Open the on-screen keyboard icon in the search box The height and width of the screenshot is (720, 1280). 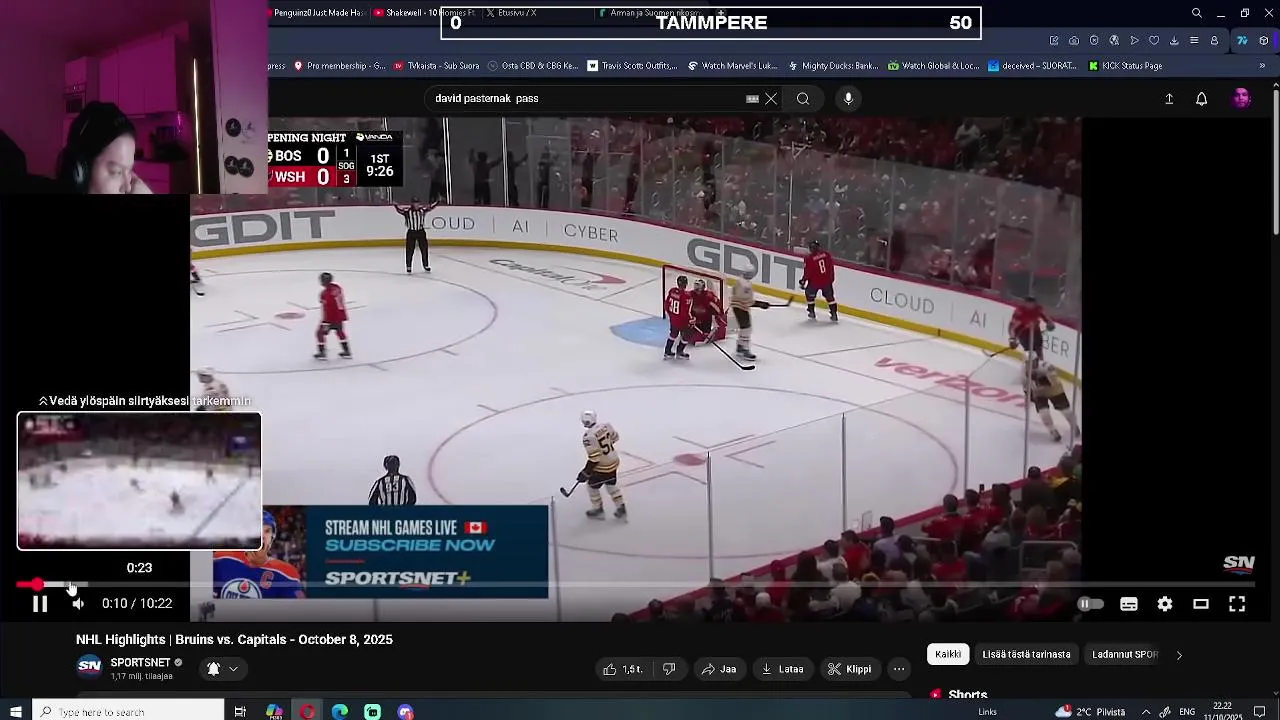pyautogui.click(x=752, y=99)
